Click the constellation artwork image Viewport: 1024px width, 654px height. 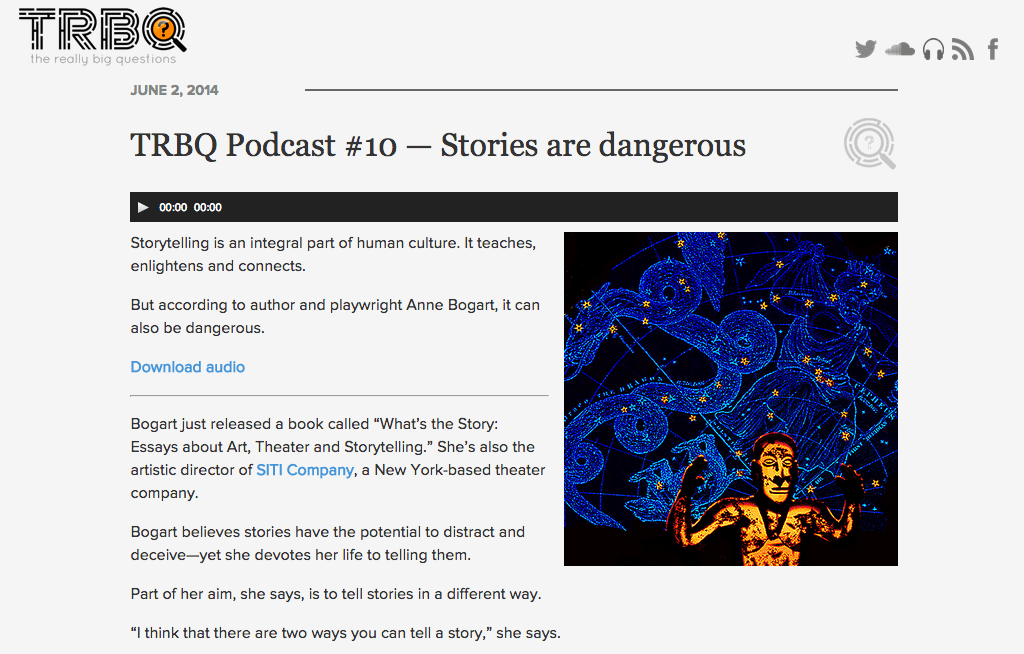tap(730, 399)
